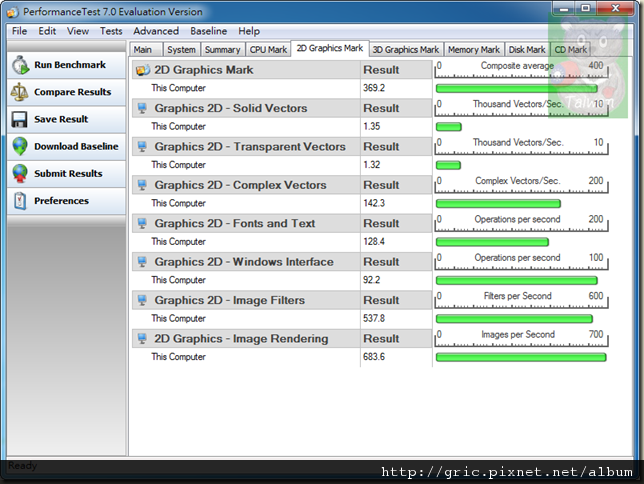Open the Baseline menu
Viewport: 644px width, 484px height.
(208, 31)
